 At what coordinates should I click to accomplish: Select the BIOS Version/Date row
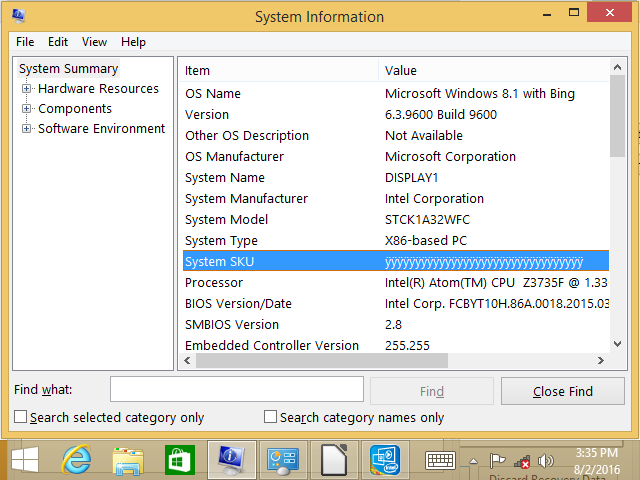tap(396, 304)
